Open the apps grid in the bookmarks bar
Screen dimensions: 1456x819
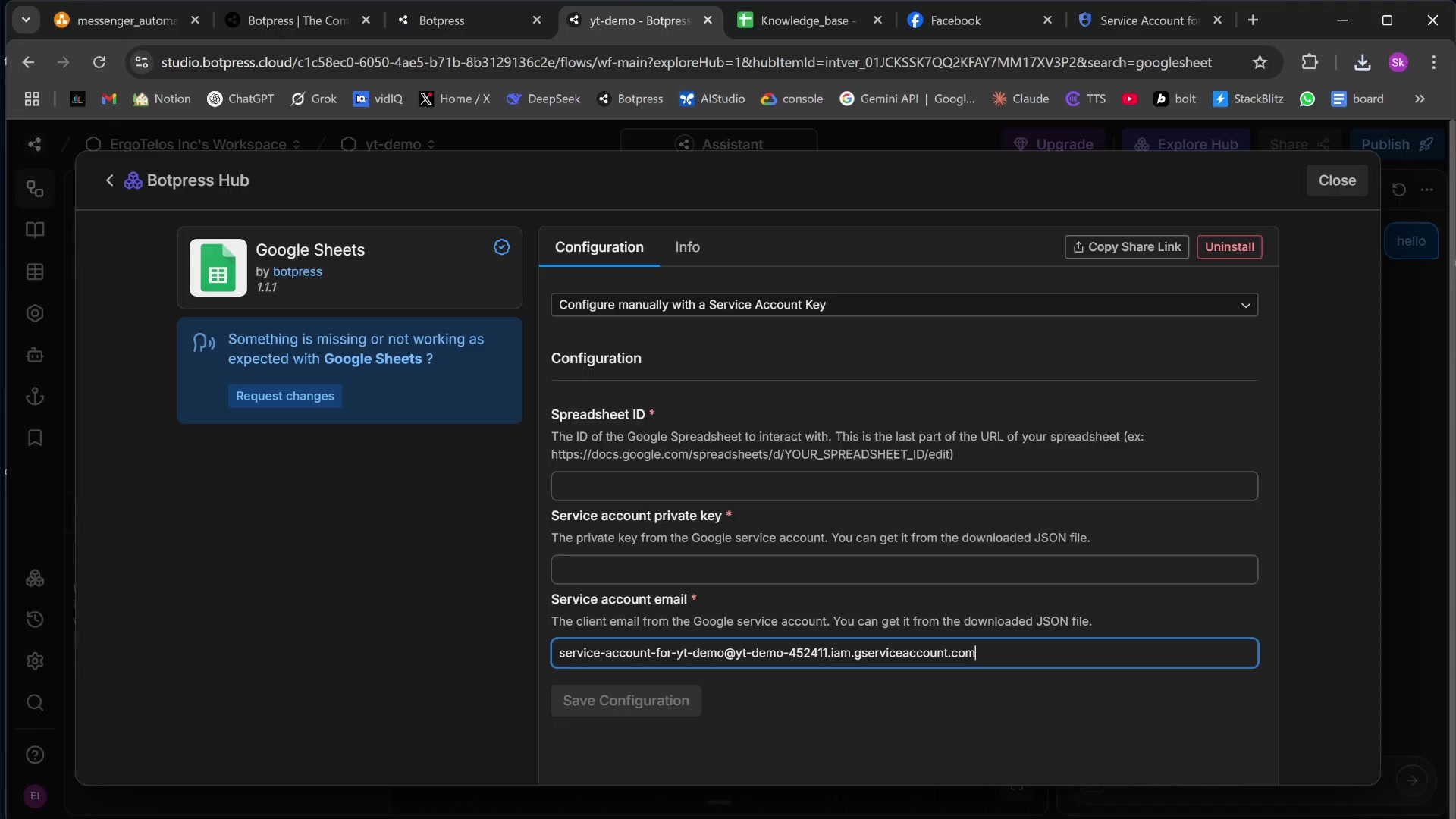tap(32, 99)
